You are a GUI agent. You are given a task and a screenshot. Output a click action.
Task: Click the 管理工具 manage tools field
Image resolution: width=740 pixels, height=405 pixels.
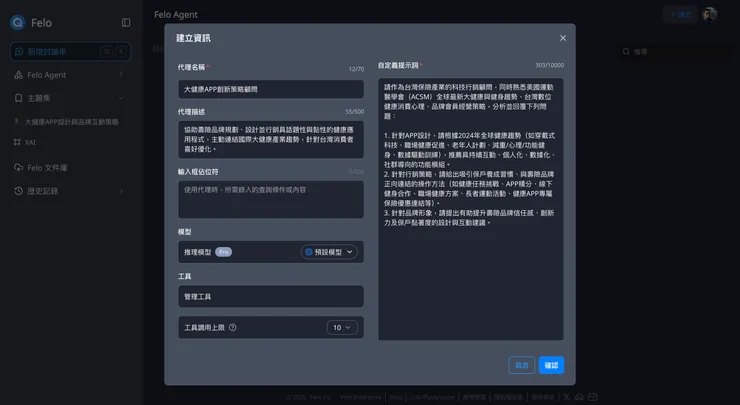tap(271, 296)
